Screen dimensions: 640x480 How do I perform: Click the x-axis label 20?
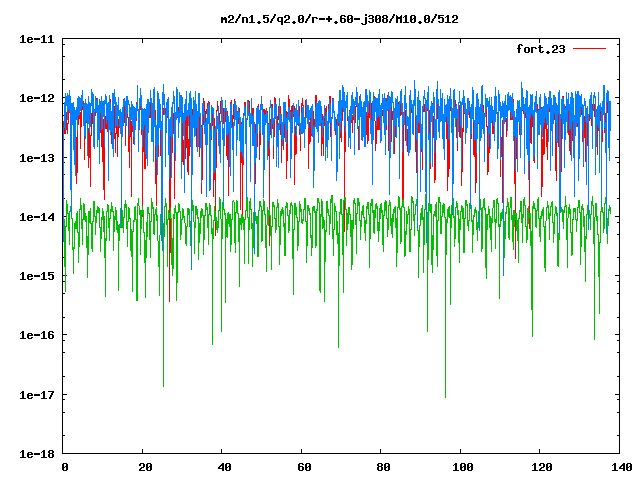click(145, 467)
